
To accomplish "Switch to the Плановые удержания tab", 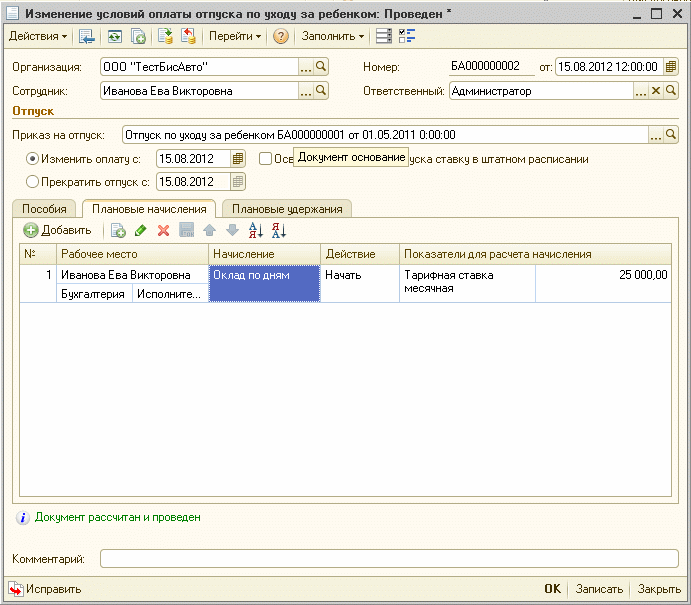I will pyautogui.click(x=287, y=209).
